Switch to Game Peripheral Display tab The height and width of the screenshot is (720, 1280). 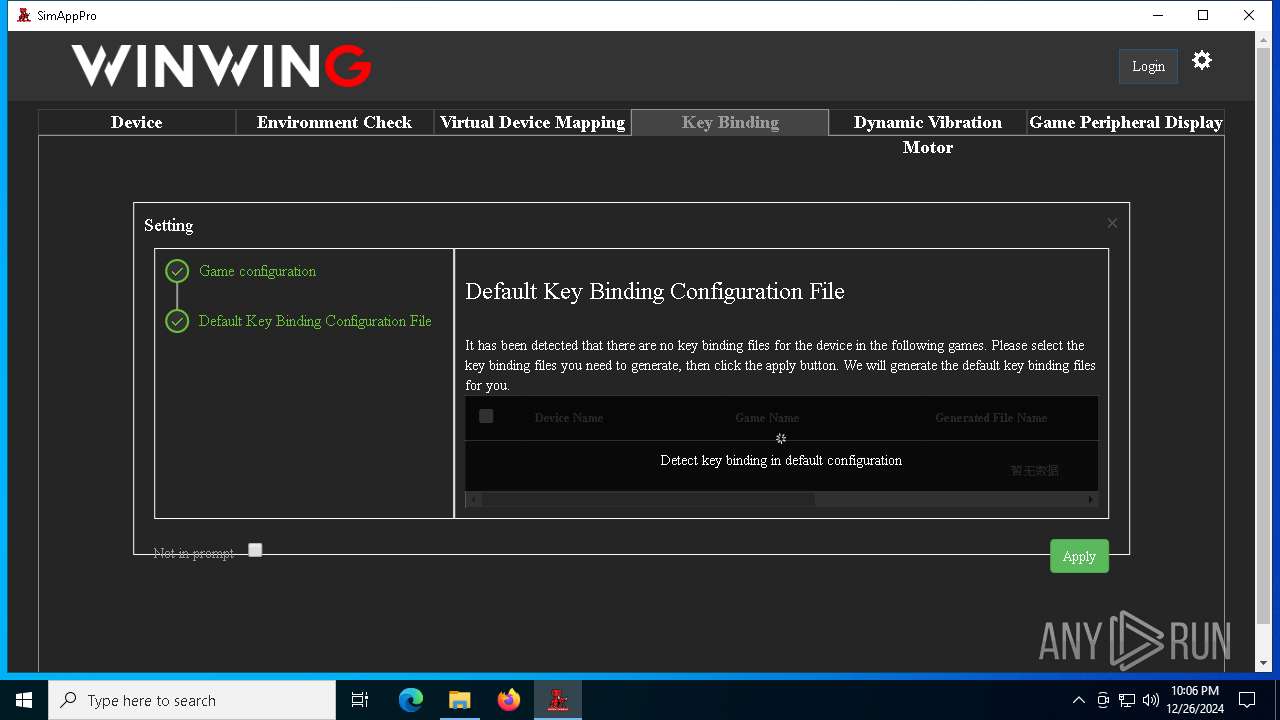(1126, 122)
